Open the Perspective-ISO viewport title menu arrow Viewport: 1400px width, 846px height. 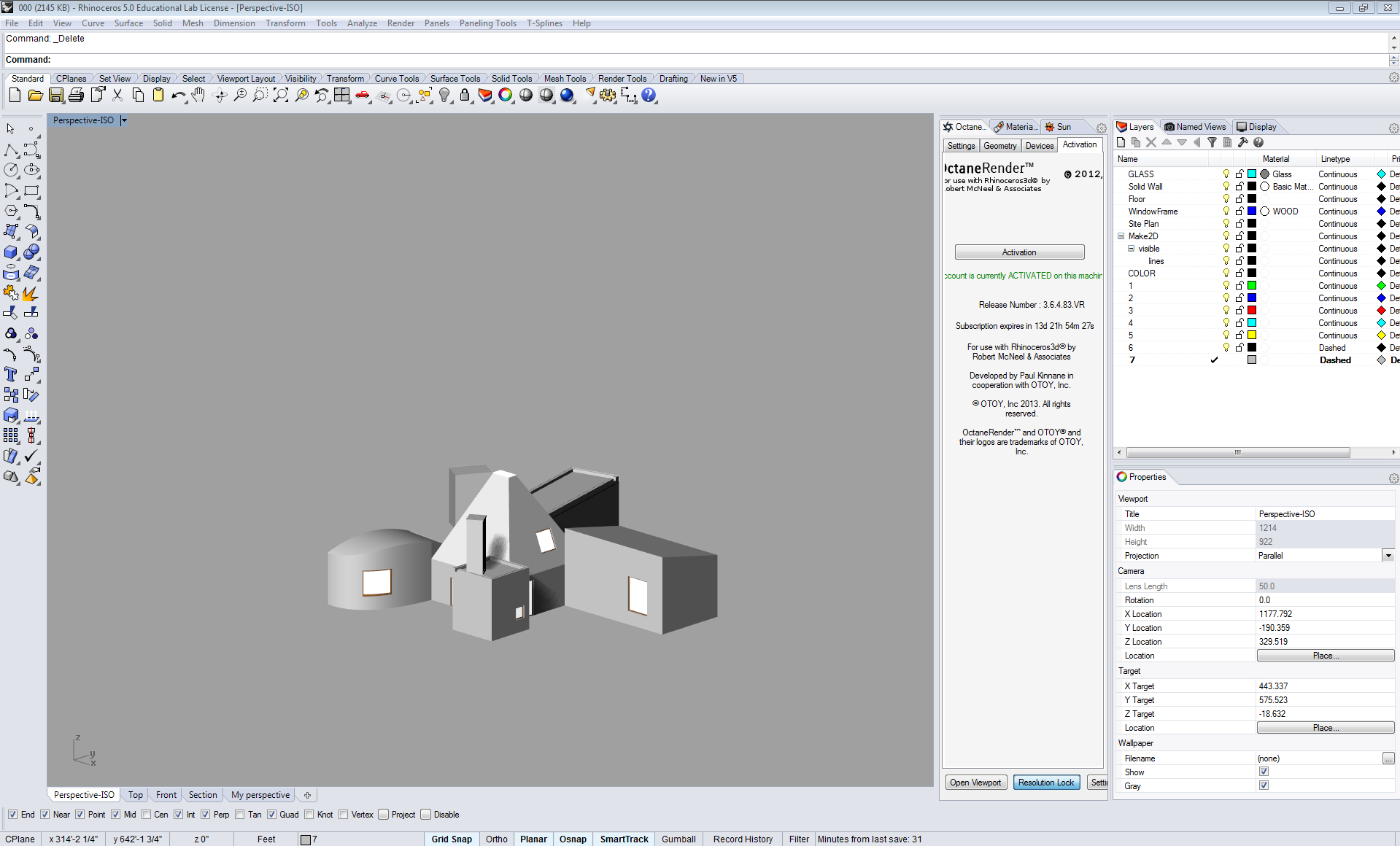click(x=124, y=120)
